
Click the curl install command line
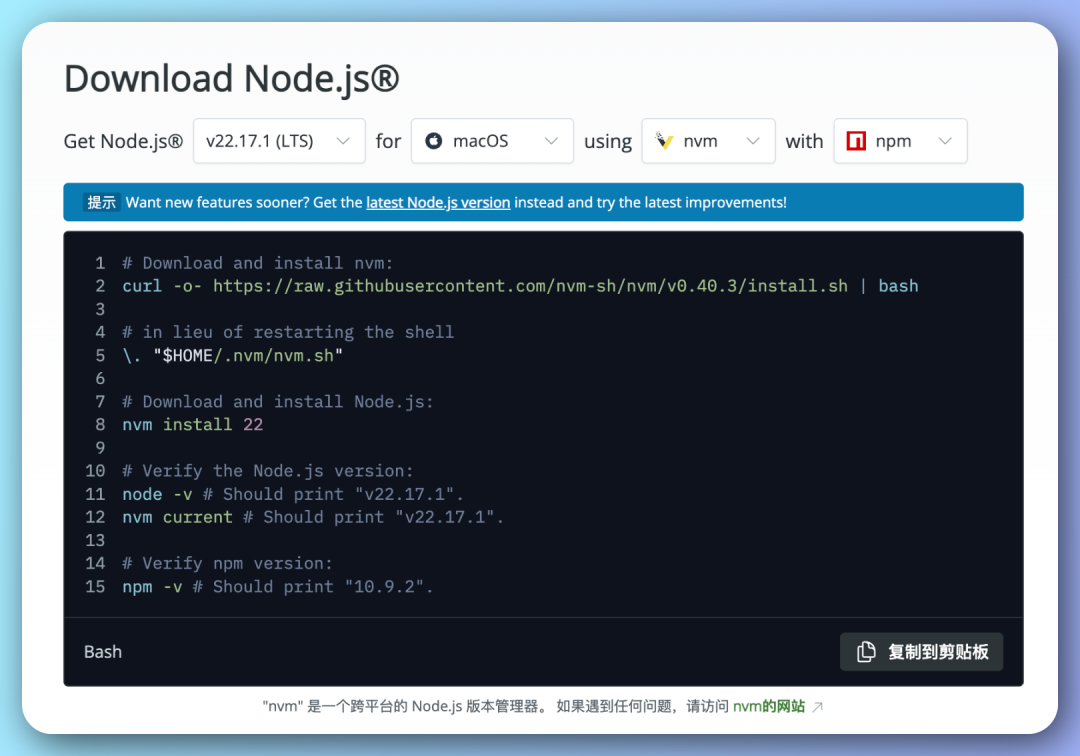pyautogui.click(x=520, y=286)
